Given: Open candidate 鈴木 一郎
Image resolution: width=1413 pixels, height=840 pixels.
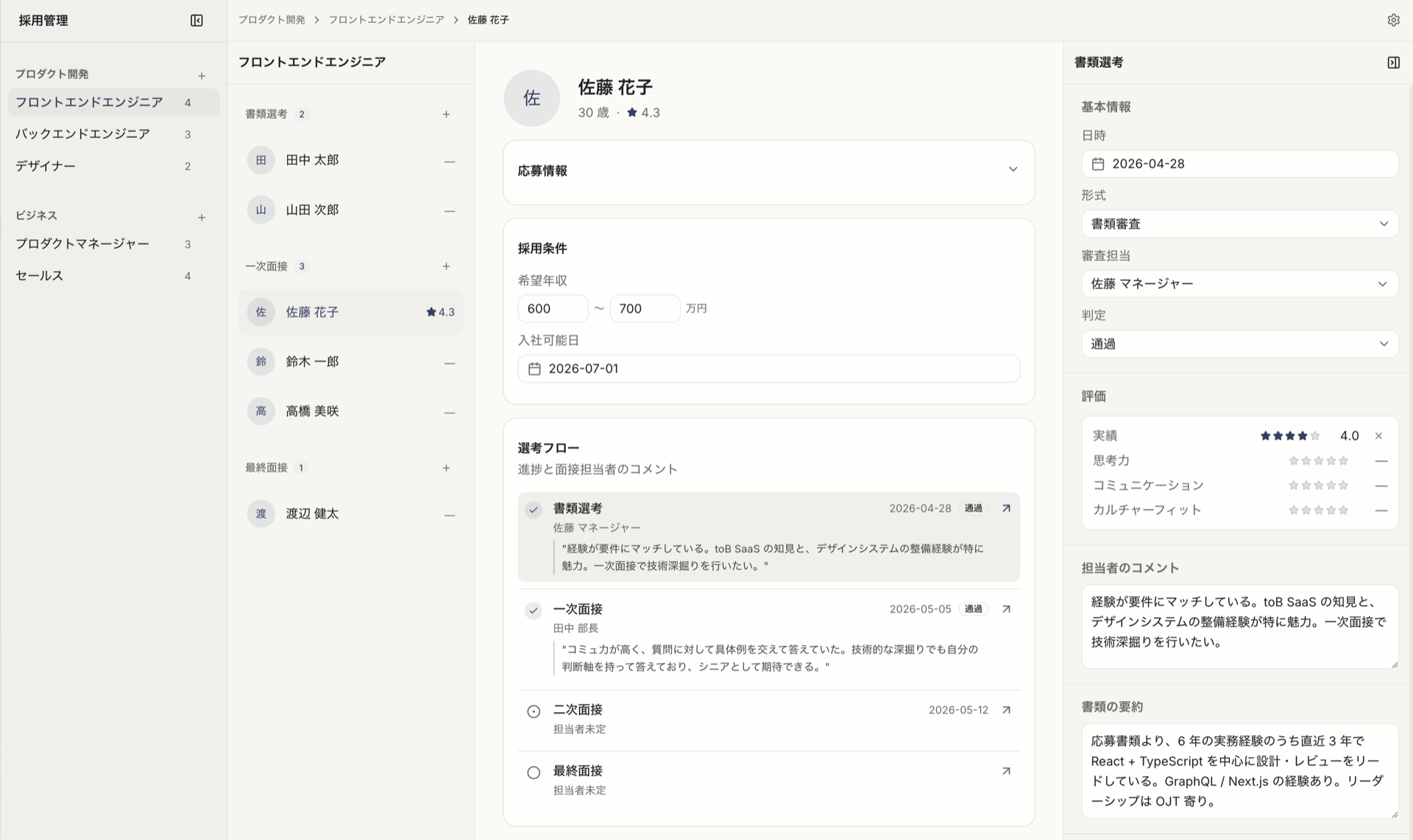Looking at the screenshot, I should pyautogui.click(x=351, y=362).
